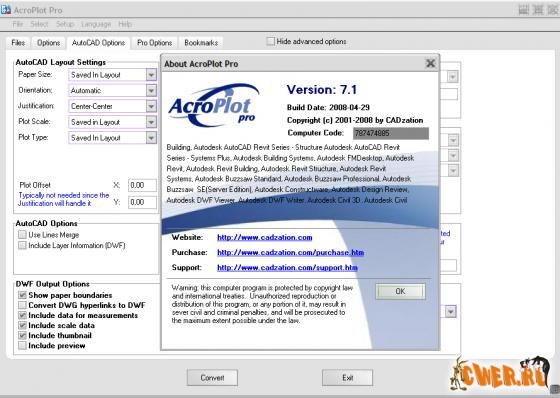Screen dimensions: 560x398
Task: Click the CWER.RU watermark logo
Action: point(500,374)
